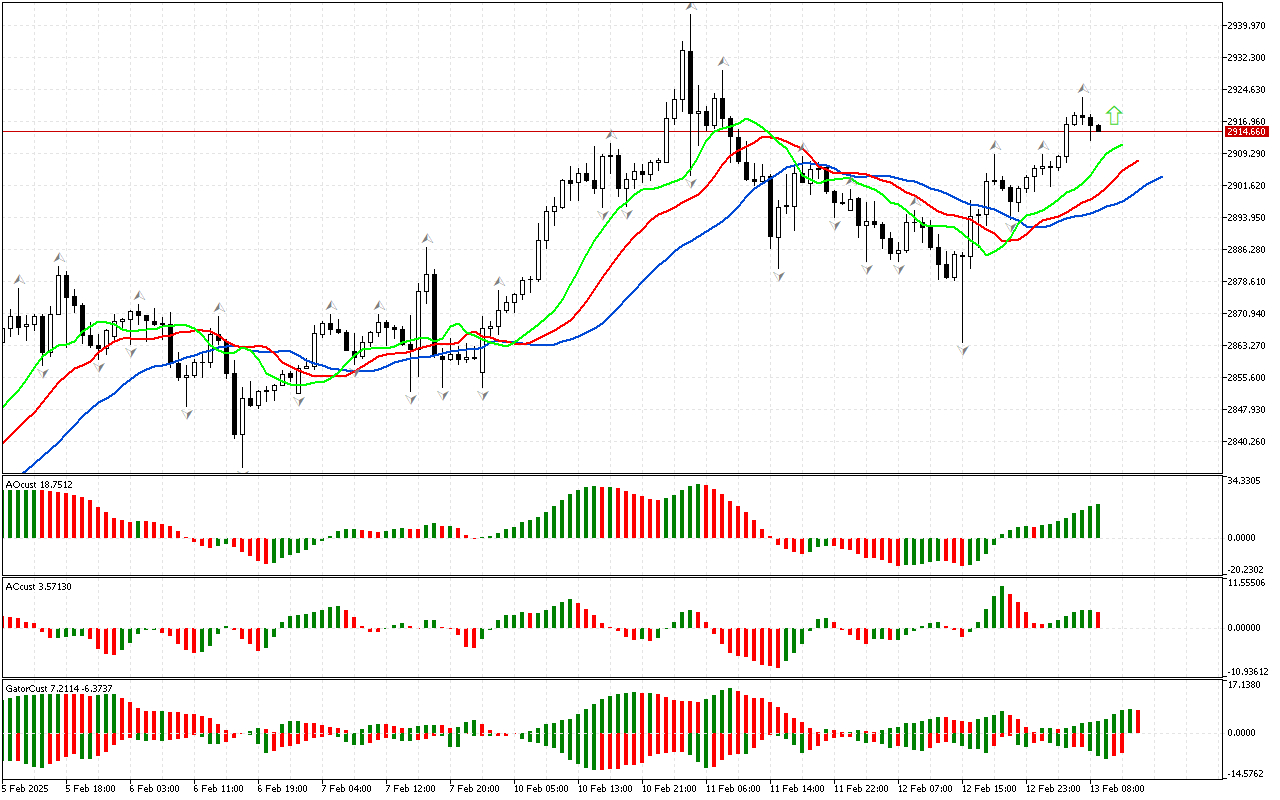This screenshot has width=1280, height=800.
Task: Click price level 2863.270 on the scale
Action: pyautogui.click(x=1246, y=345)
